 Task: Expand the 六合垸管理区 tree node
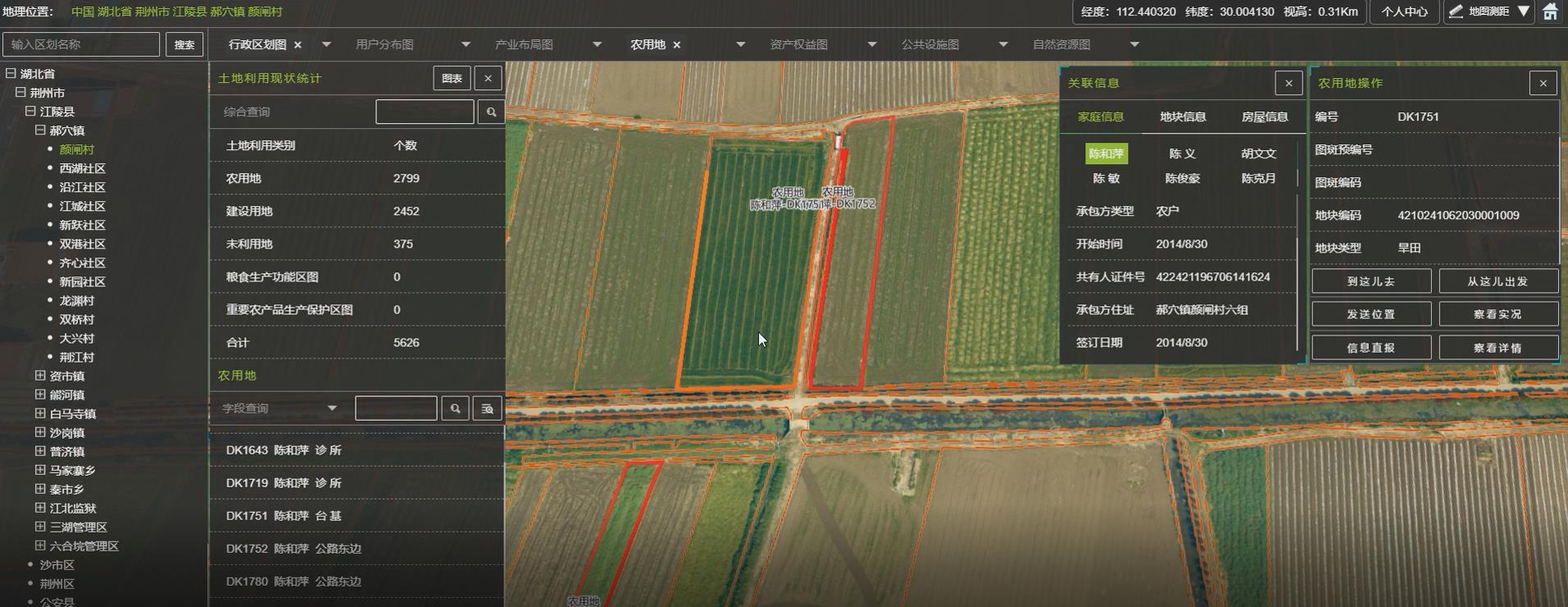(40, 545)
